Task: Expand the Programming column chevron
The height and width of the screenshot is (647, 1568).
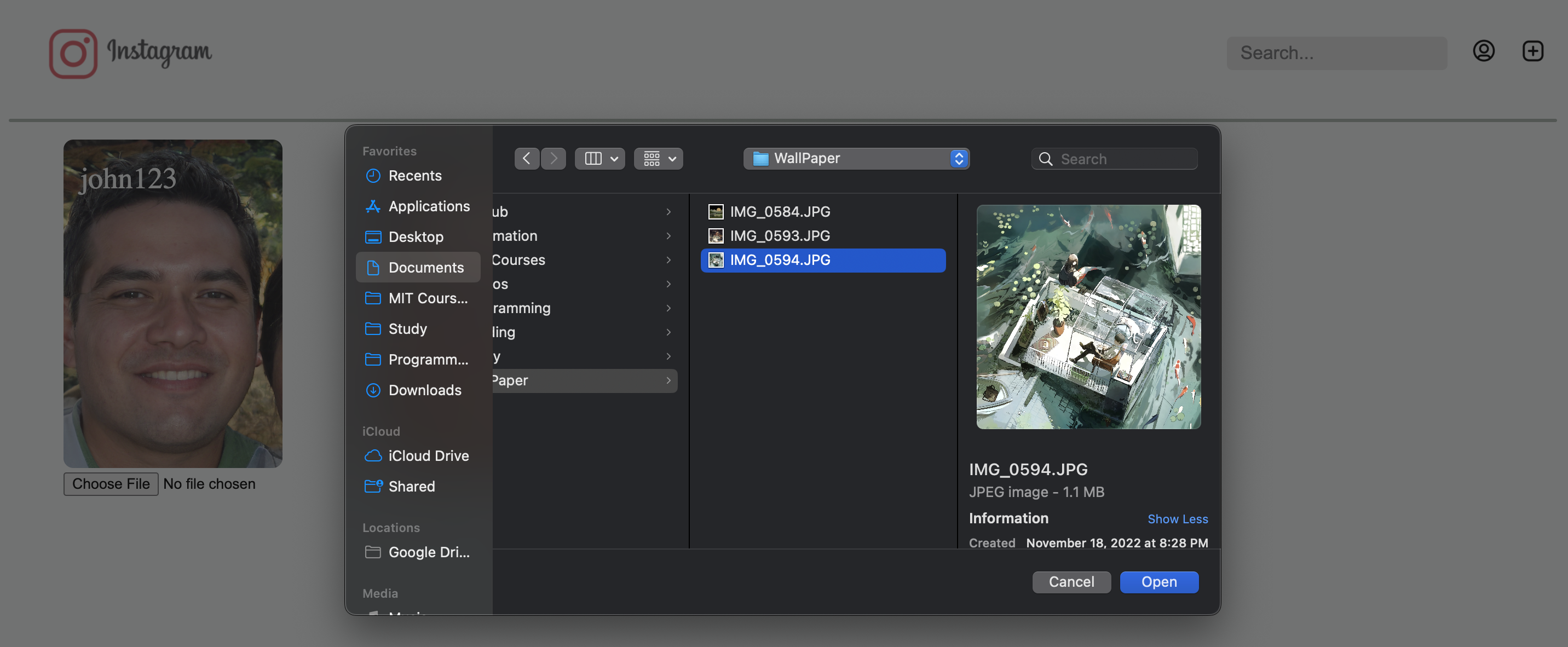Action: [668, 308]
